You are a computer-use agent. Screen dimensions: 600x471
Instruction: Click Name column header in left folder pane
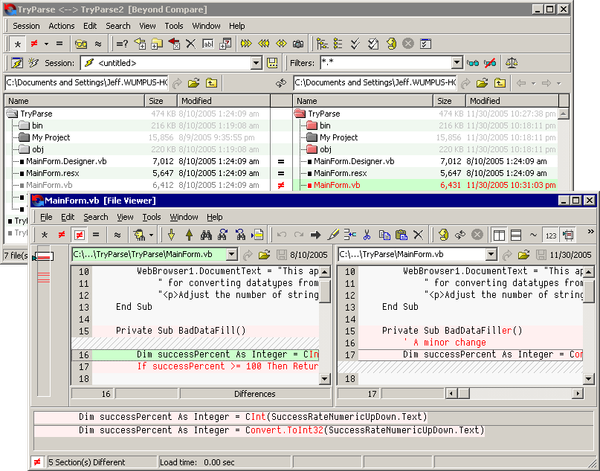[75, 101]
